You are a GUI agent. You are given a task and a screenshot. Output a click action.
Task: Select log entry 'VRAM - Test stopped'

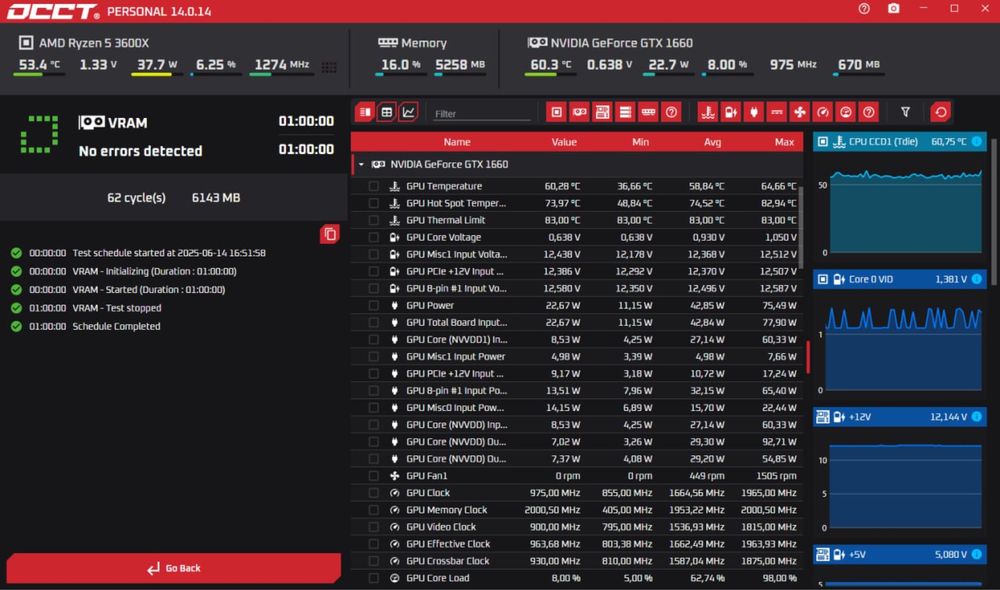pyautogui.click(x=117, y=308)
